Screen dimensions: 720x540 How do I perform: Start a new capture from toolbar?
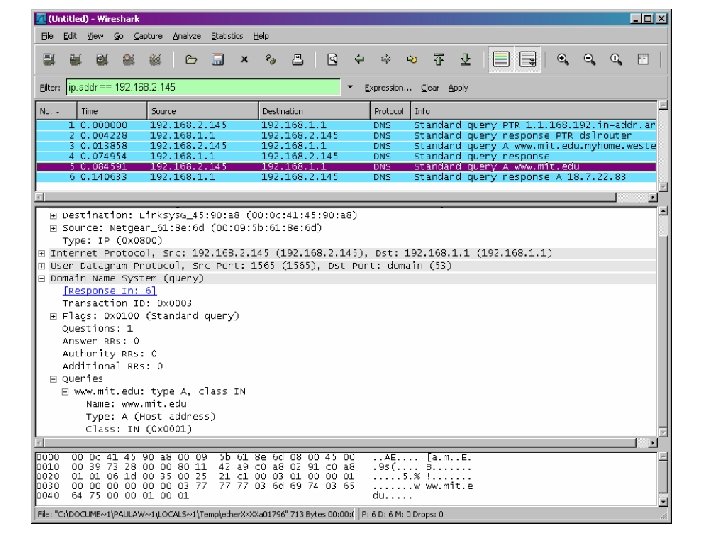tap(102, 60)
